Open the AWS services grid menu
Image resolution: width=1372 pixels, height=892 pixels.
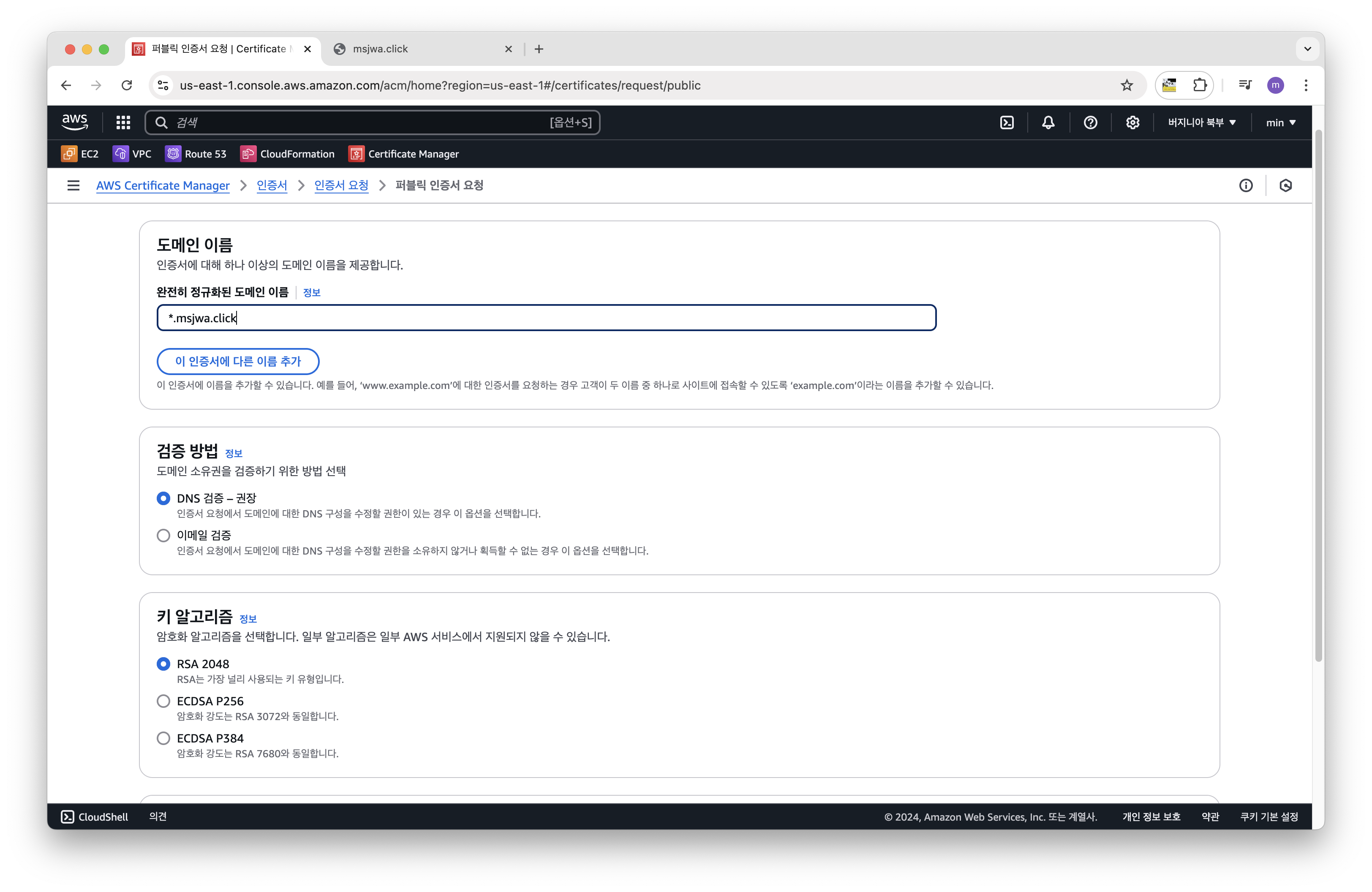[x=123, y=122]
